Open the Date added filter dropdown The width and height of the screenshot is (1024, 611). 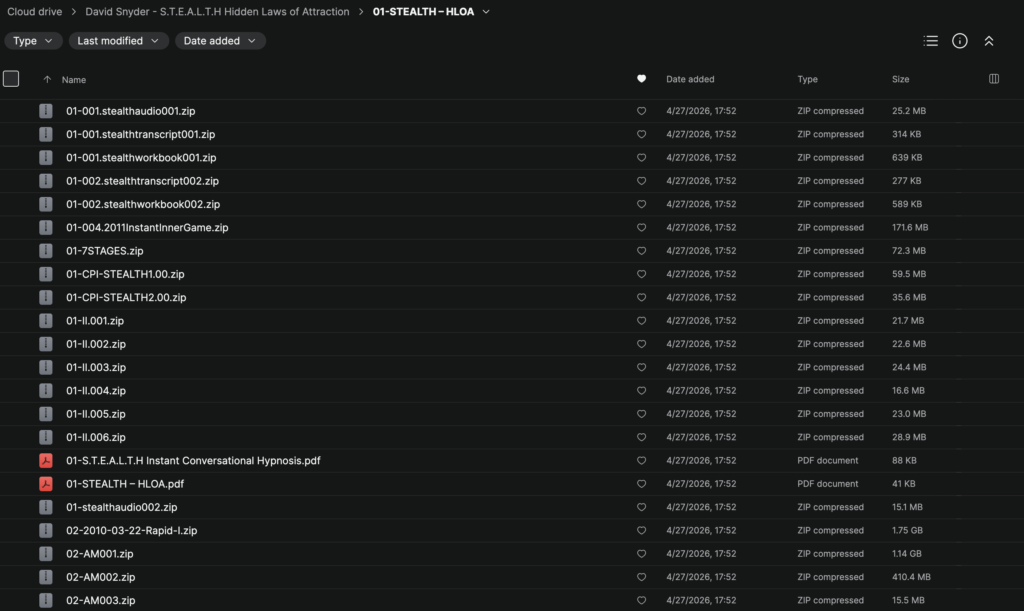[220, 40]
